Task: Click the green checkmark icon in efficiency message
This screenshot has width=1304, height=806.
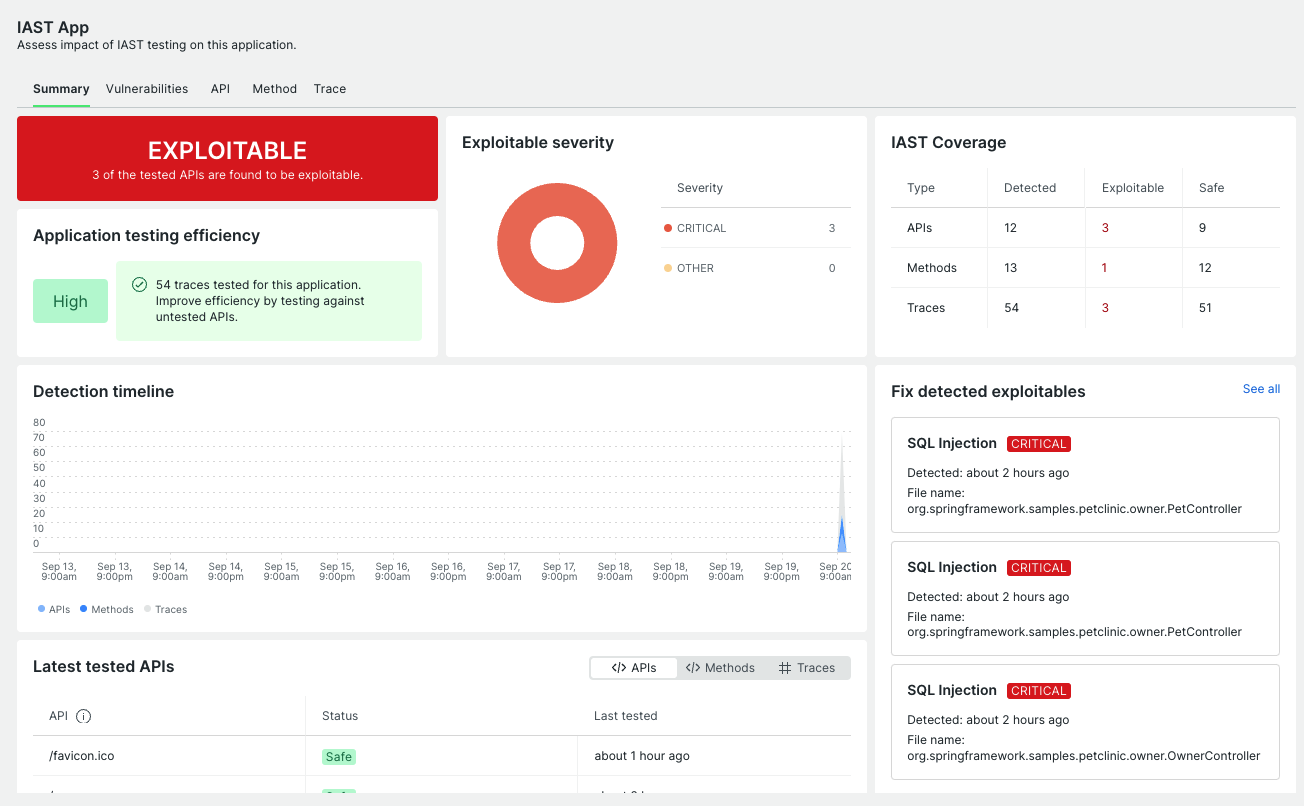Action: pos(140,285)
